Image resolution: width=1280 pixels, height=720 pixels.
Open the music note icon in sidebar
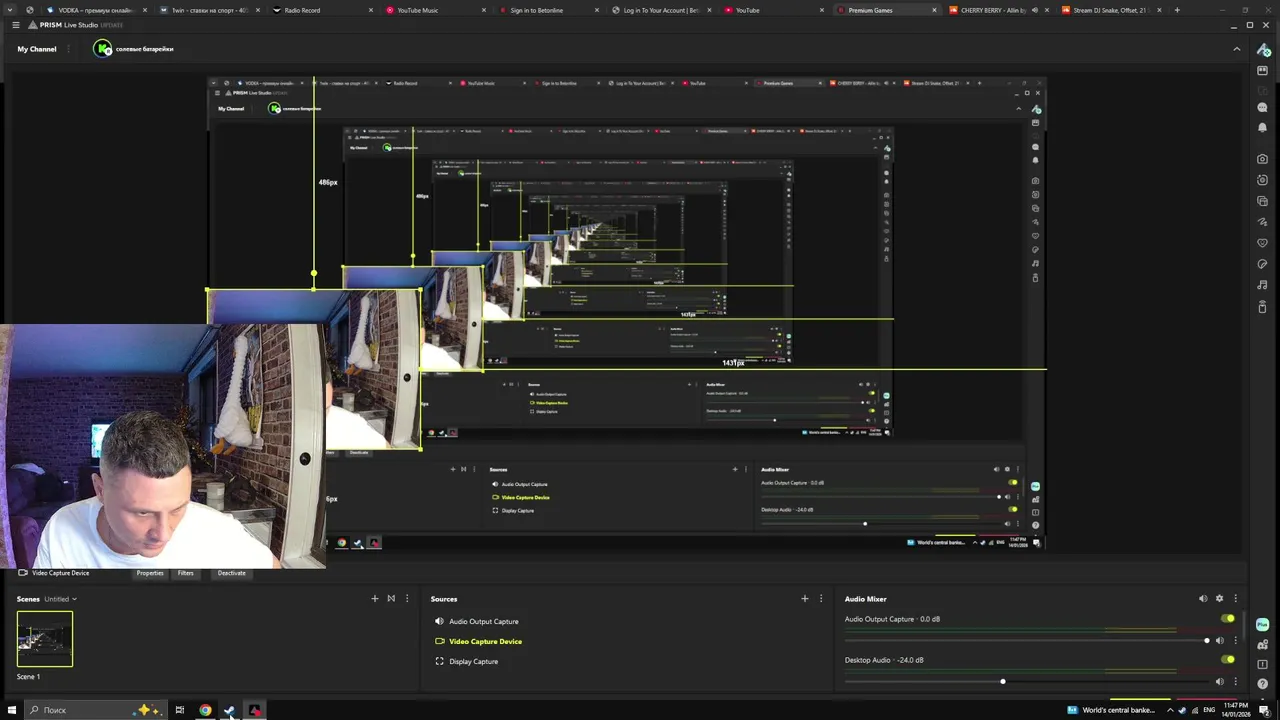pyautogui.click(x=1263, y=285)
